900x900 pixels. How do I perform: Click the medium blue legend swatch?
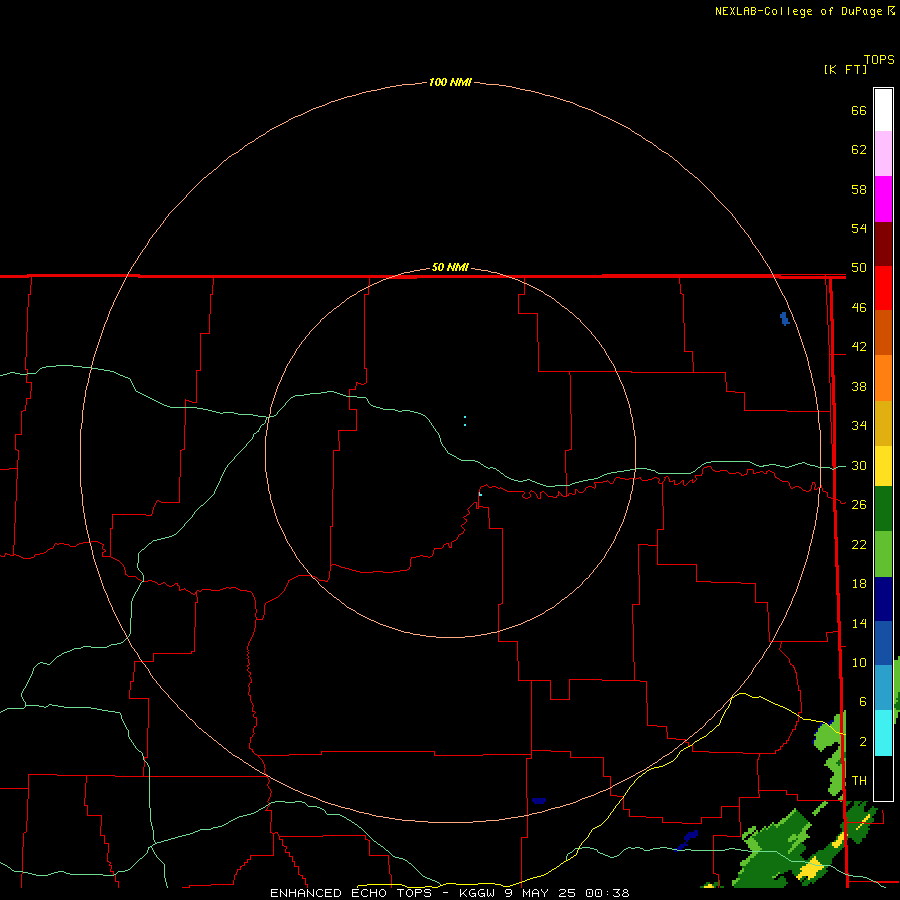[x=883, y=643]
